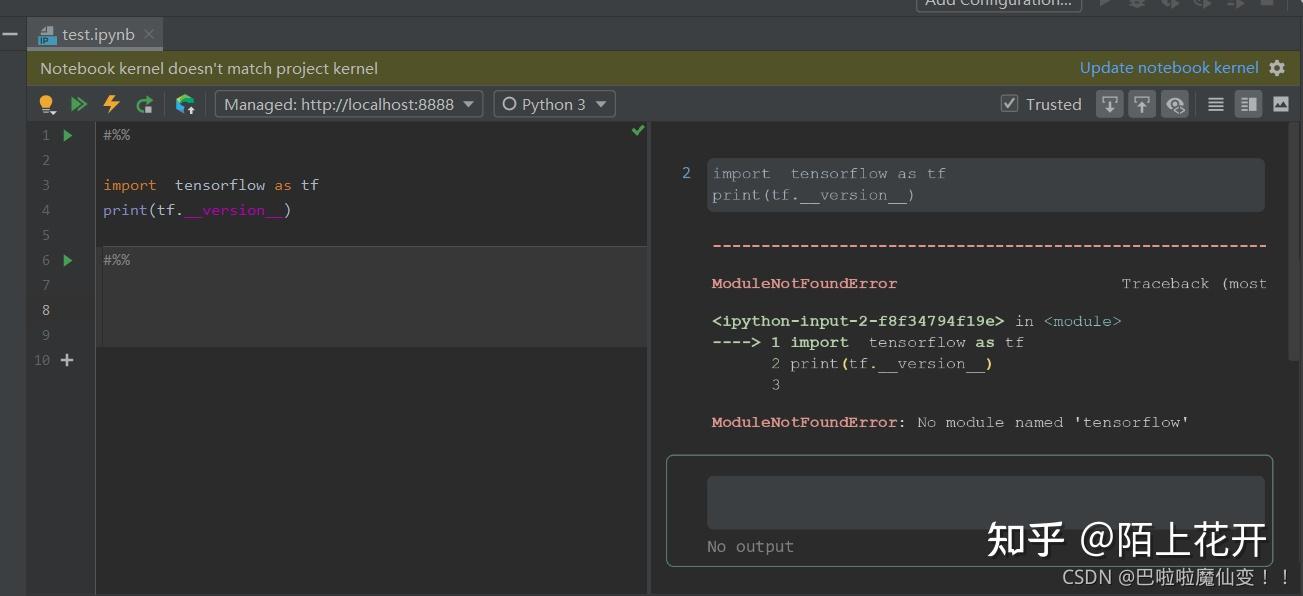Screen dimensions: 1303x596
Task: Click the download-cell-output icon near Trusted
Action: coord(1110,103)
